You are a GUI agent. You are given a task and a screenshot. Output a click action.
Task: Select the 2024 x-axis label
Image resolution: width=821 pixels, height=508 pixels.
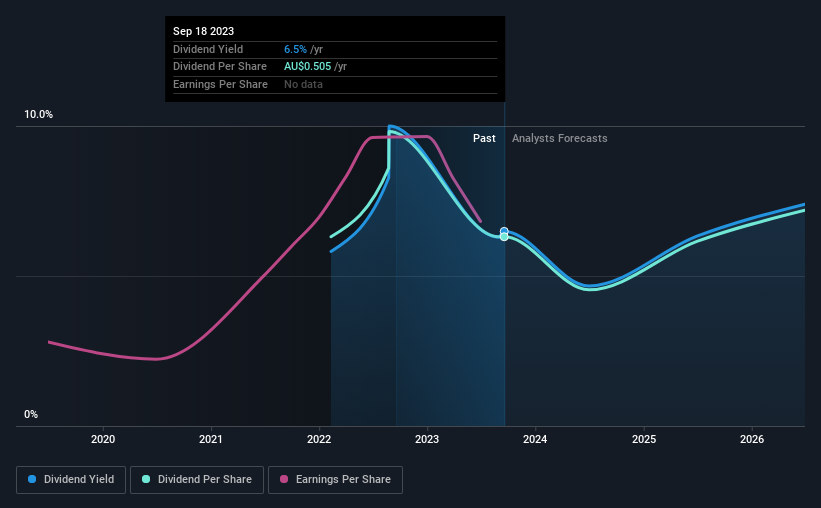(535, 439)
